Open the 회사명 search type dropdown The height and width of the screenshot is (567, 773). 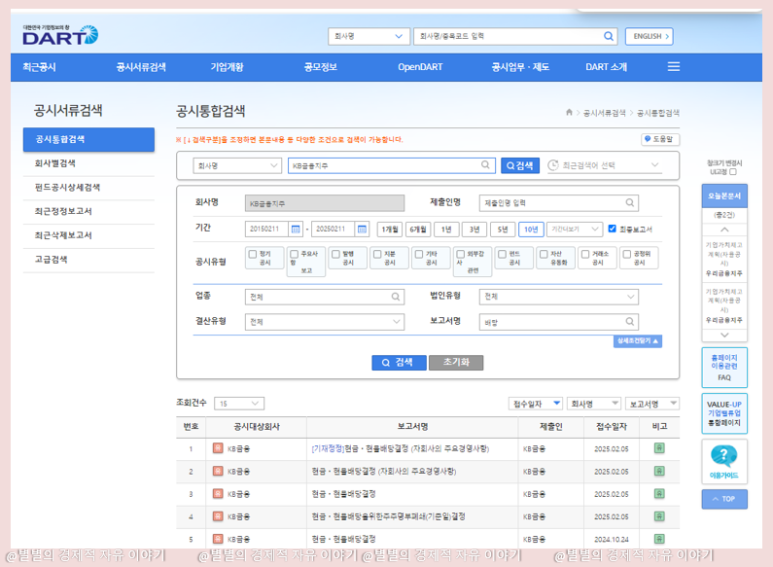pos(237,166)
